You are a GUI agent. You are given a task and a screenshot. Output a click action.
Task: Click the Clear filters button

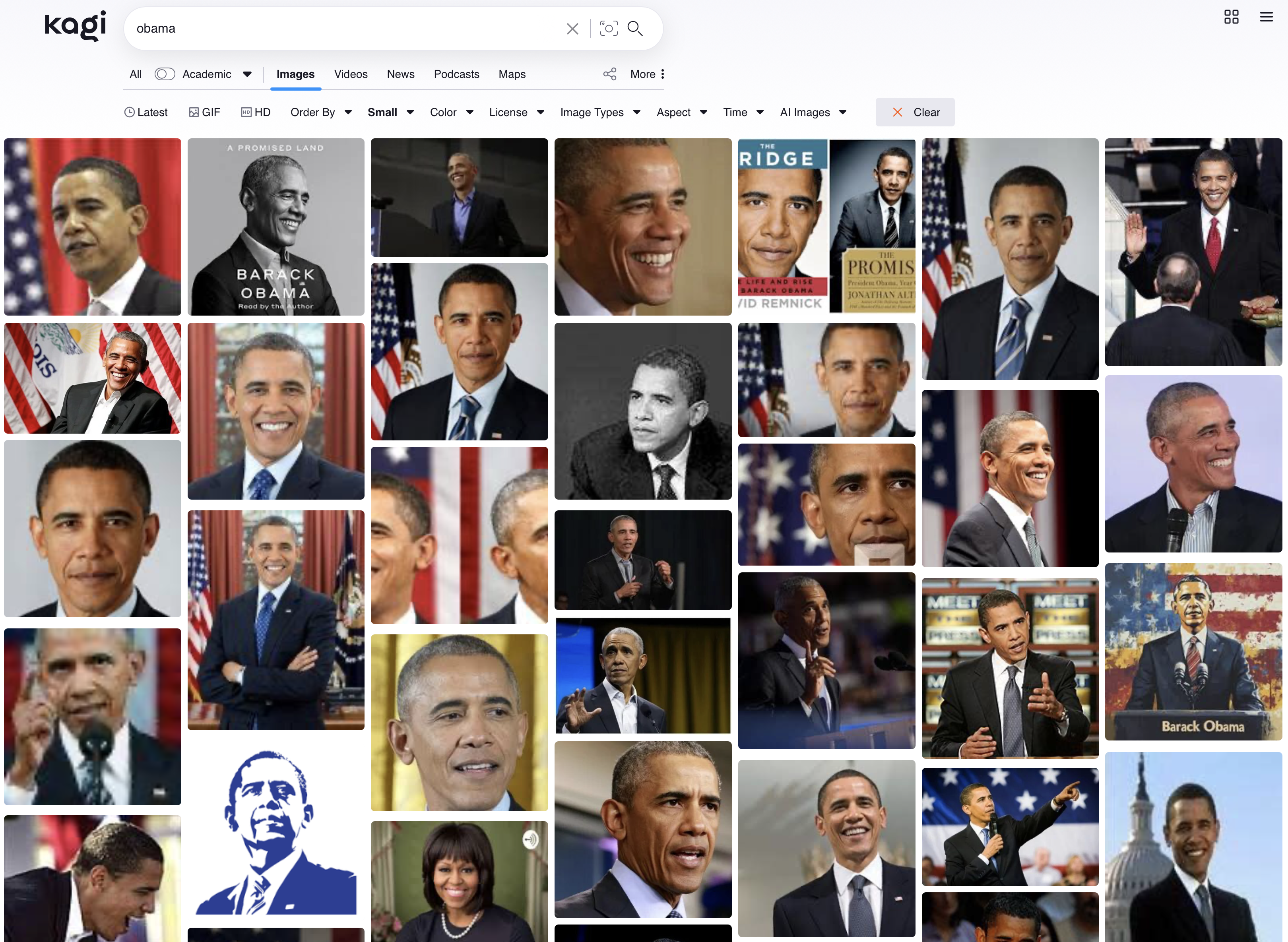[x=915, y=112]
